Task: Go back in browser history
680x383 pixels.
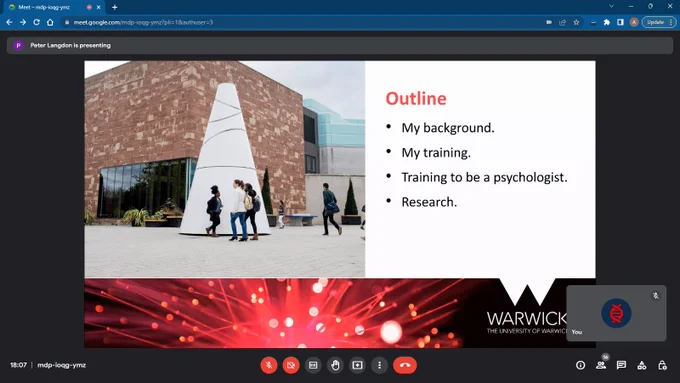Action: pyautogui.click(x=9, y=22)
